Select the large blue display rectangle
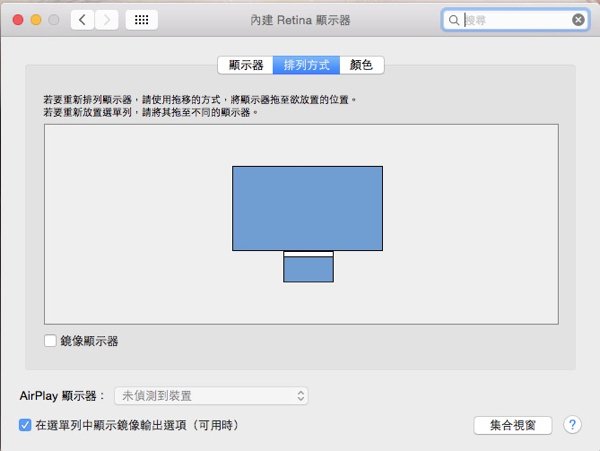This screenshot has width=600, height=451. click(307, 207)
